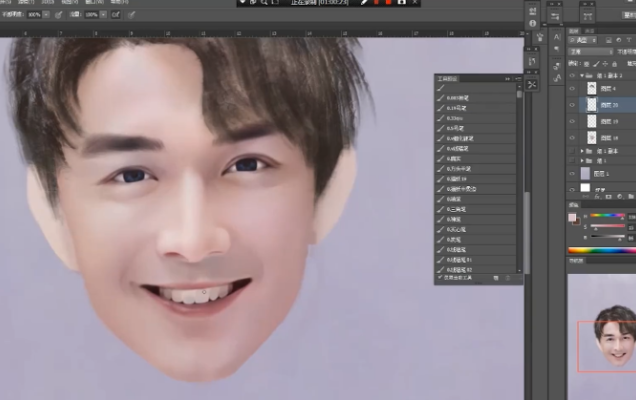Open the layer filter type dropdown
Screen dimensions: 636x400
point(584,40)
